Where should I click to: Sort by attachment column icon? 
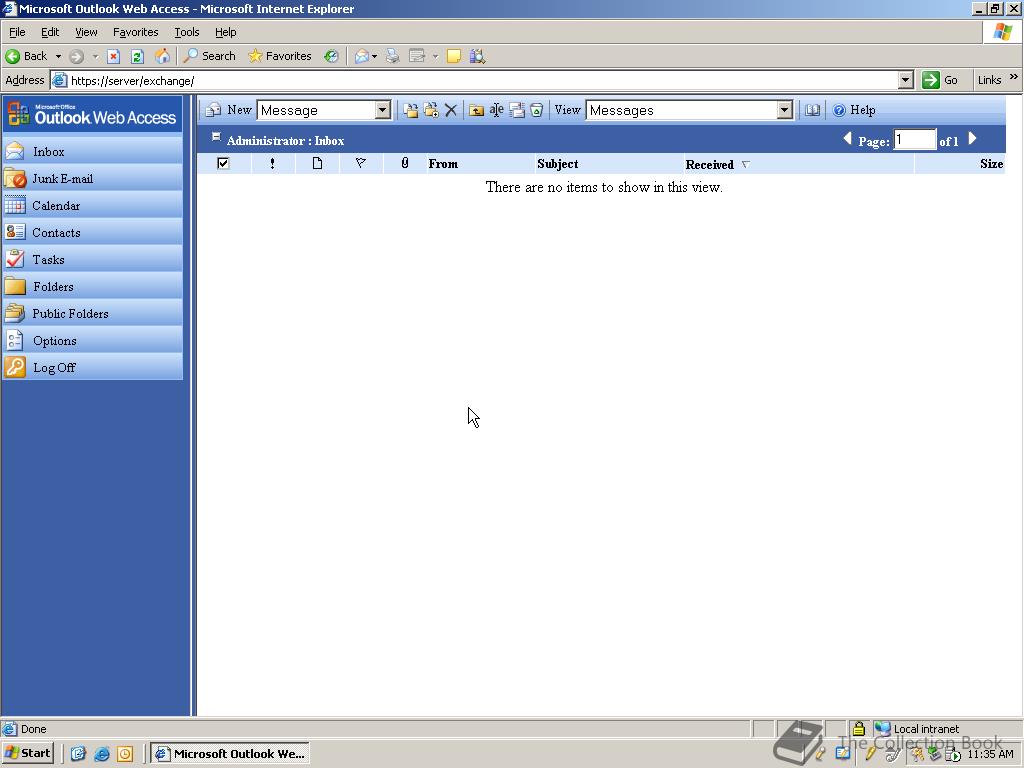tap(405, 163)
